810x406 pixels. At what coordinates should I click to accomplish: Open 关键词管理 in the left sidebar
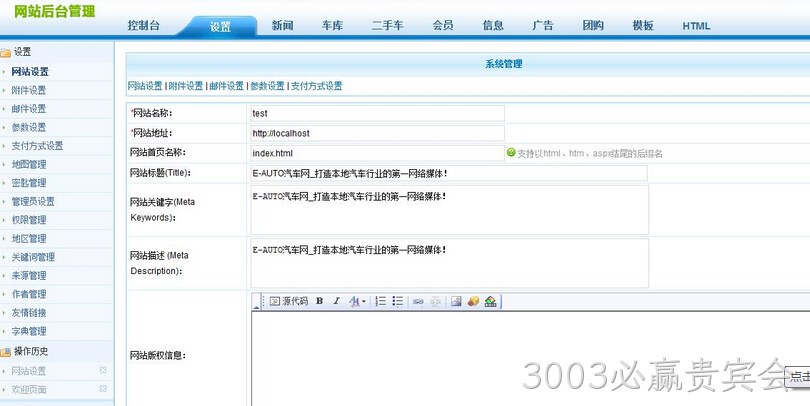tap(33, 257)
